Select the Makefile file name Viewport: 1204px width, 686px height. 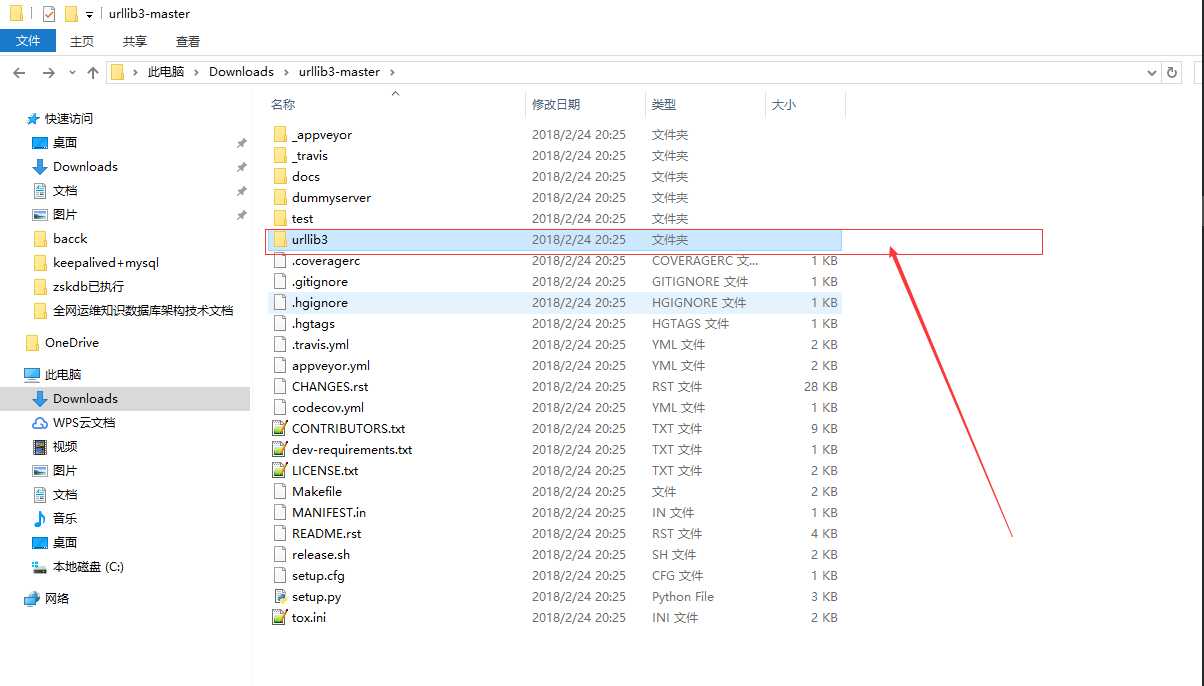(317, 491)
